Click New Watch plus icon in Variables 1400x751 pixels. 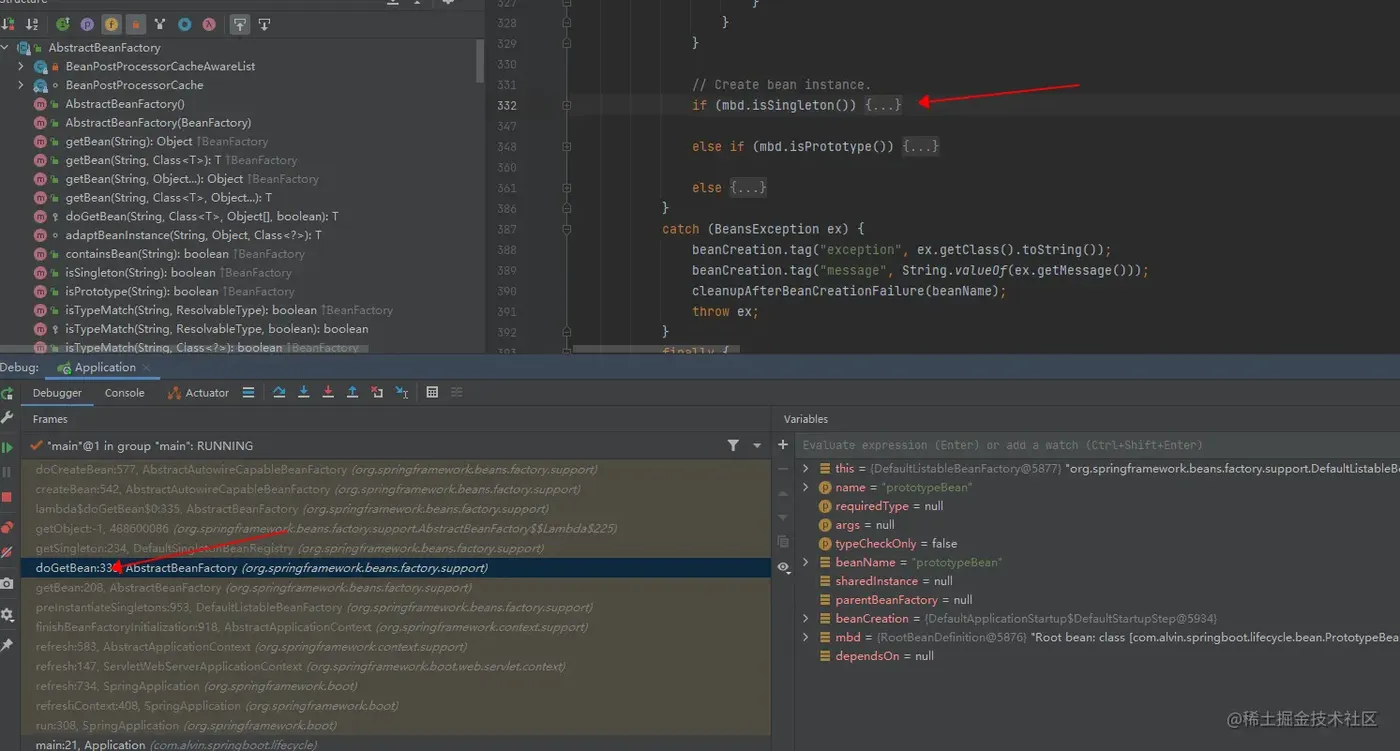[x=783, y=445]
